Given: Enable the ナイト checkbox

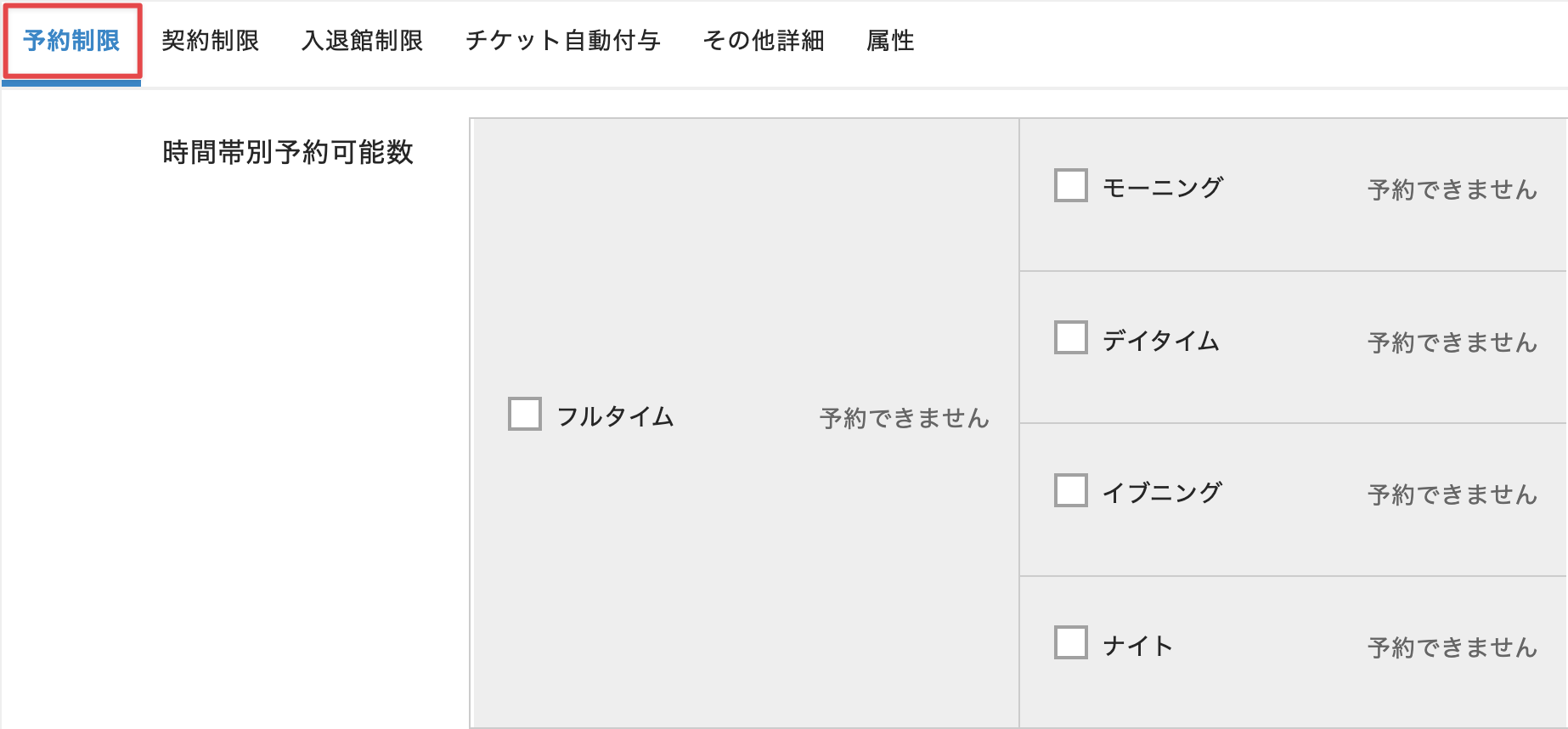Looking at the screenshot, I should (x=1070, y=642).
